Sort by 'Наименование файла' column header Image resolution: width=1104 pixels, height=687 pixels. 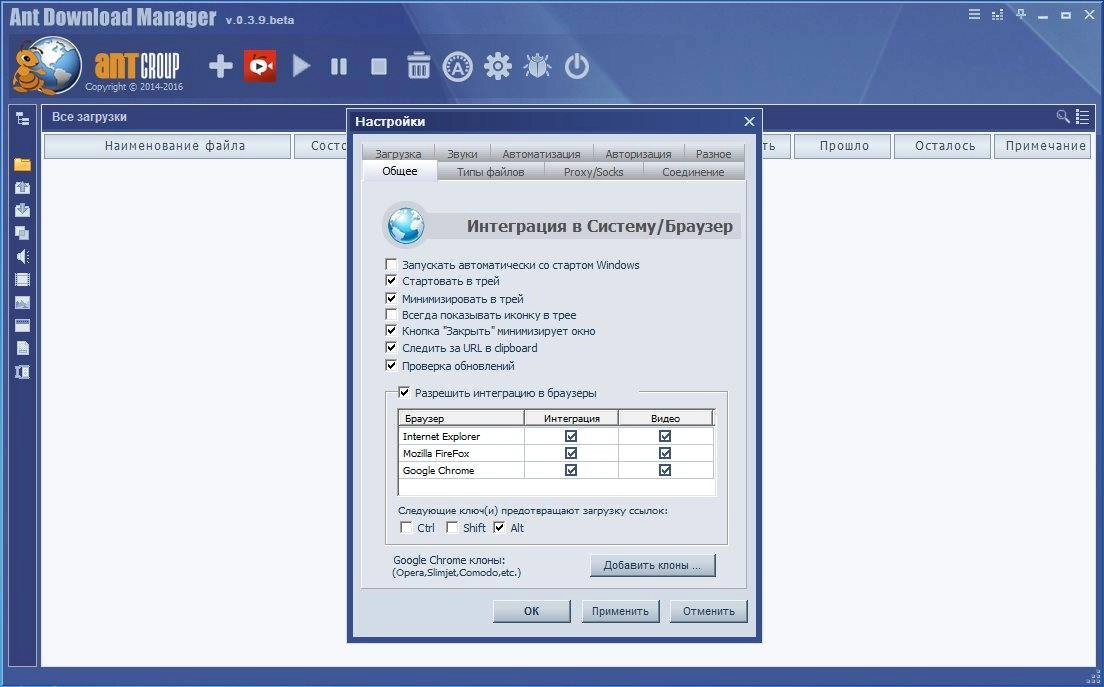168,146
